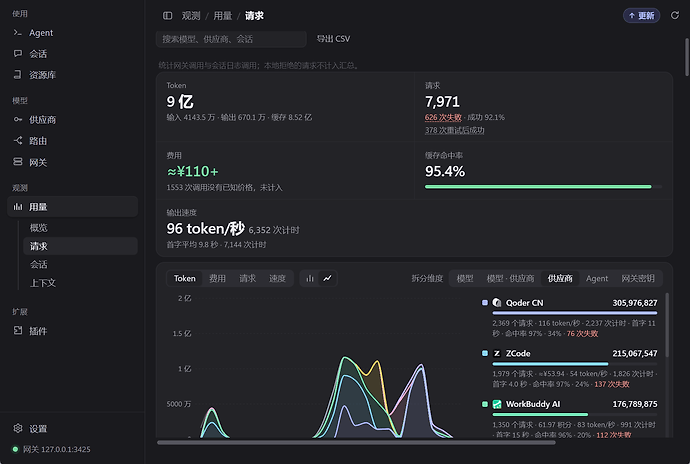Split by 网关密钥 dimension
Image resolution: width=690 pixels, height=464 pixels.
[638, 278]
